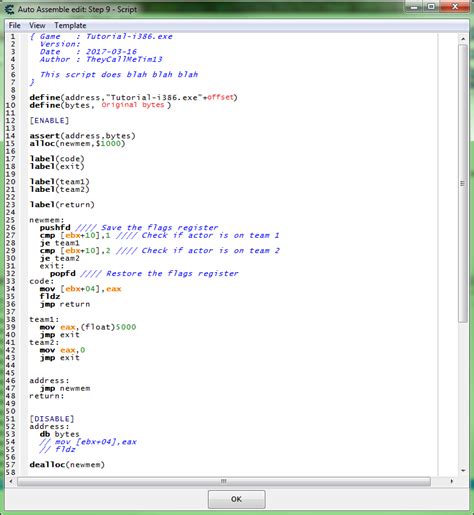
Task: Close the Auto Assemble window
Action: (455, 7)
